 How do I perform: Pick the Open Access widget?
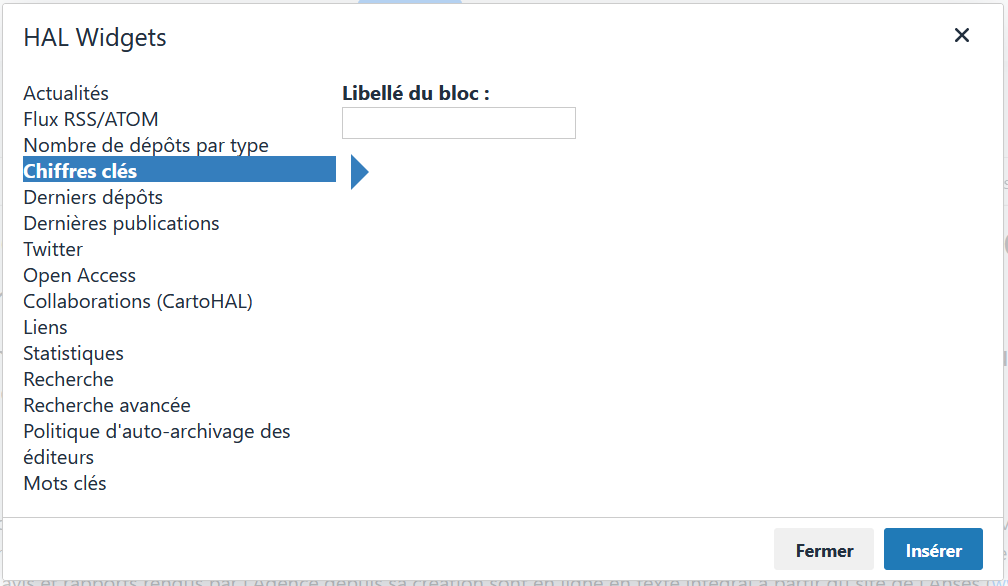[79, 275]
